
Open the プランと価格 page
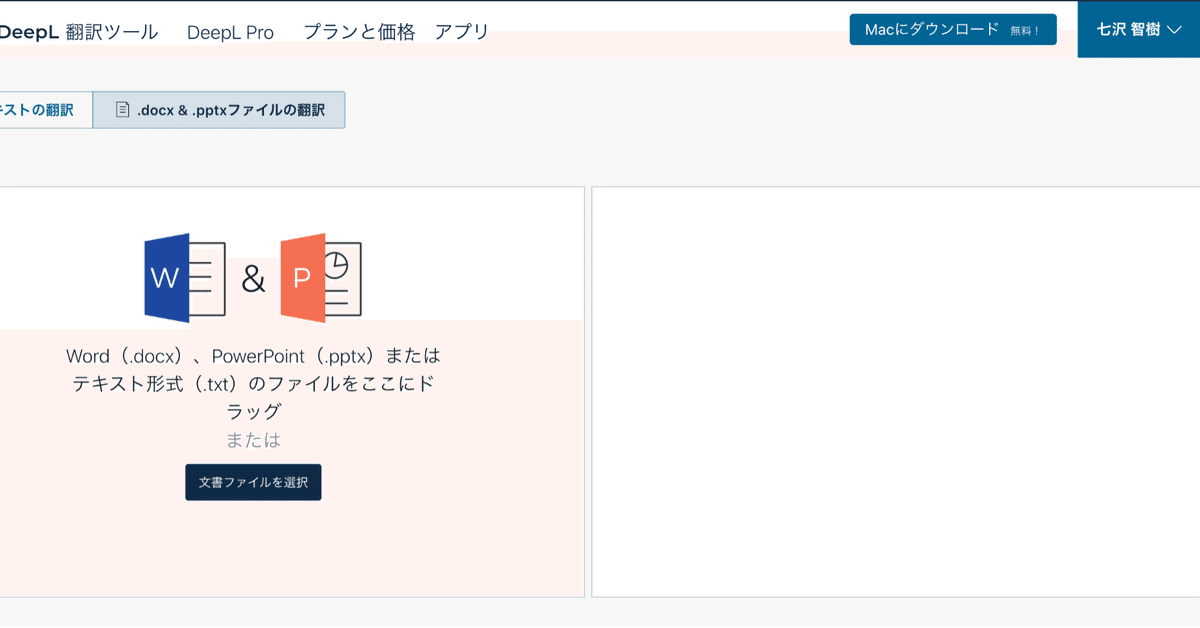click(x=359, y=32)
